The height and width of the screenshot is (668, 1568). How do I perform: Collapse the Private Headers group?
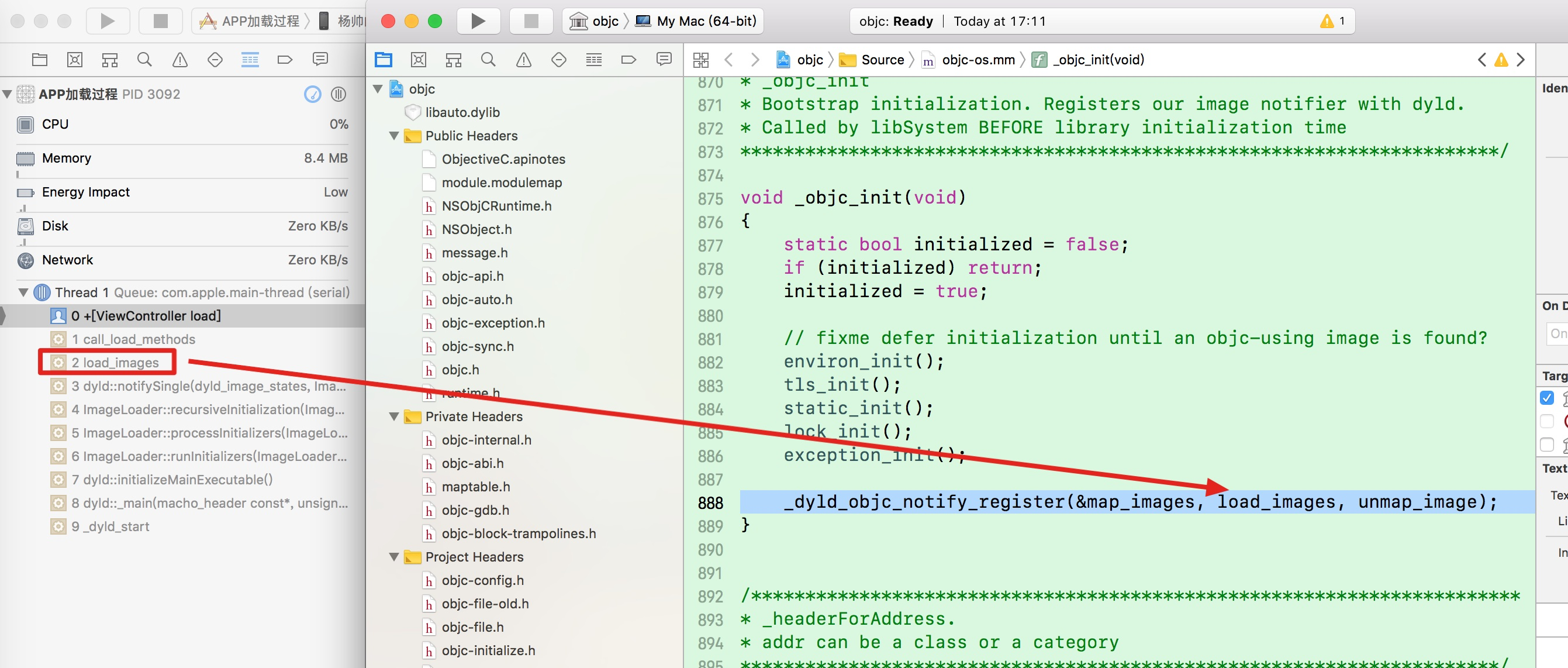[394, 416]
